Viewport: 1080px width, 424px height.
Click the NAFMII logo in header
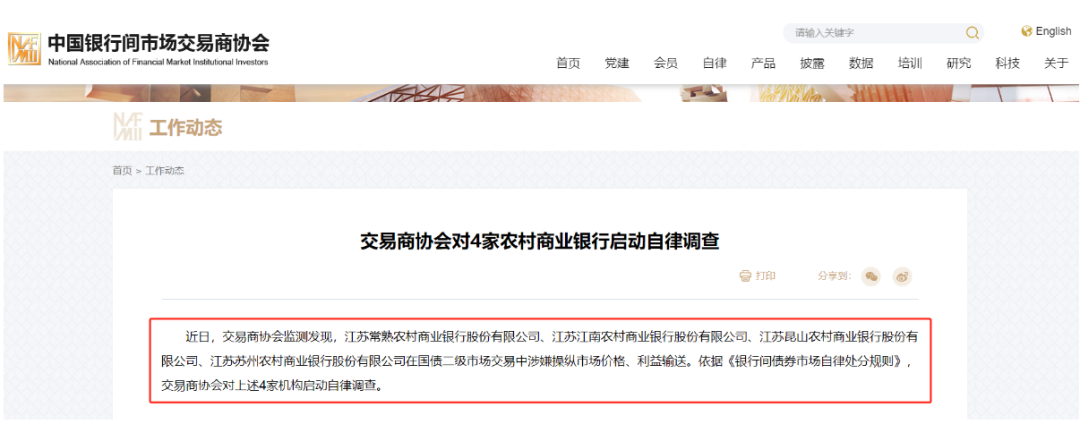pyautogui.click(x=24, y=48)
